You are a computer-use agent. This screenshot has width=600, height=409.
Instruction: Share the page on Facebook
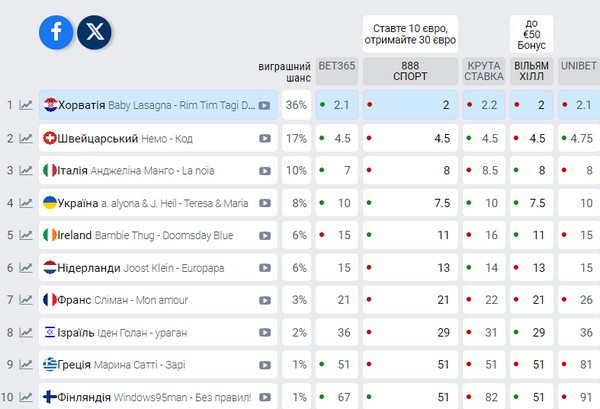point(56,32)
